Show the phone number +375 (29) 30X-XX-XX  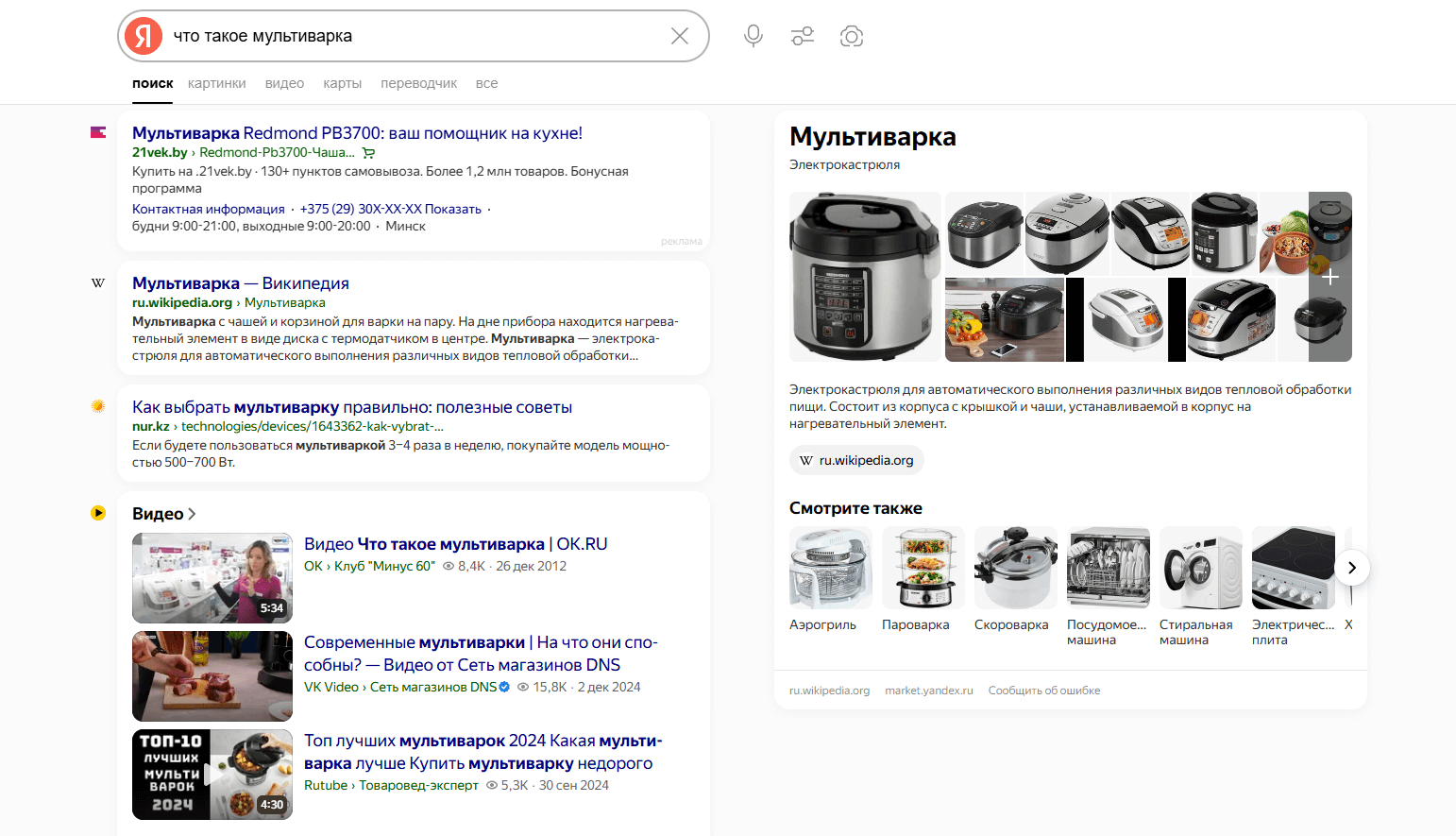coord(391,209)
